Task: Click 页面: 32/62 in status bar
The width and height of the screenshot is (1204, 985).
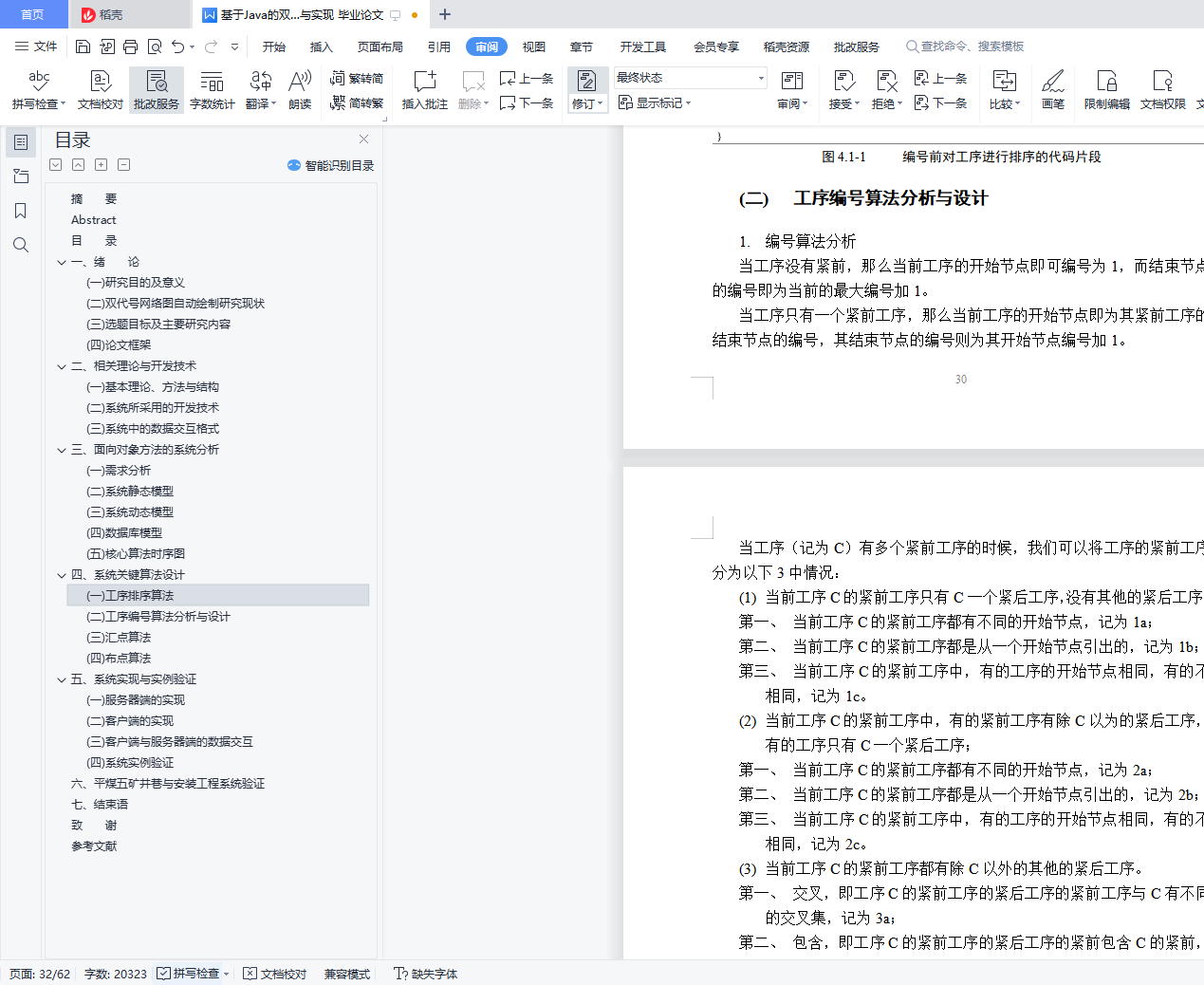Action: [40, 974]
